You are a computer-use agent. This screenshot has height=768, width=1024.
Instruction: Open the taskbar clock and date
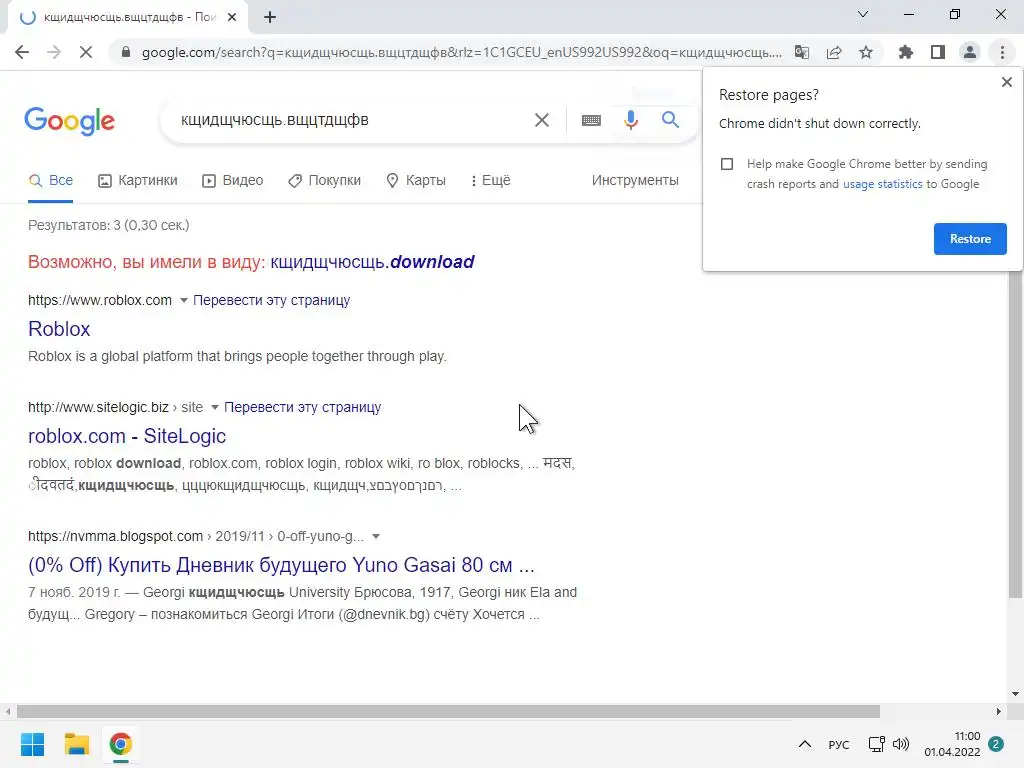click(x=952, y=744)
